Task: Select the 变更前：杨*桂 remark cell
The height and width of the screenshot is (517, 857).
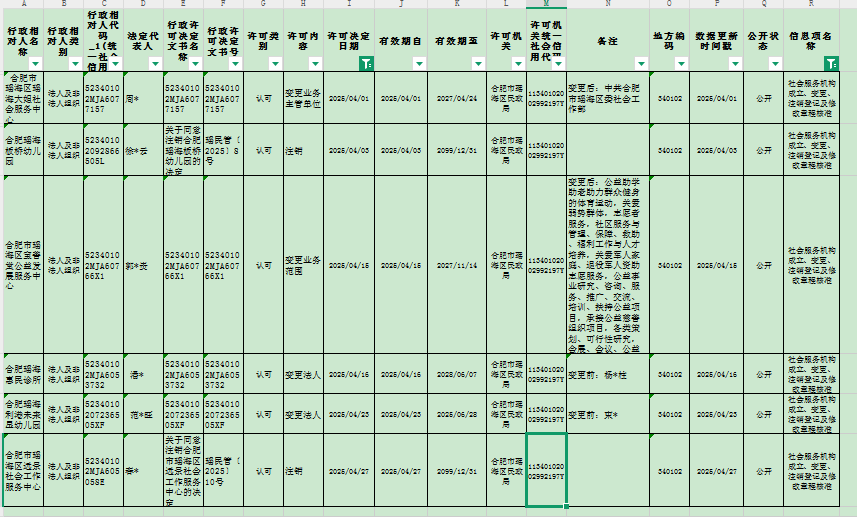Action: (x=608, y=374)
